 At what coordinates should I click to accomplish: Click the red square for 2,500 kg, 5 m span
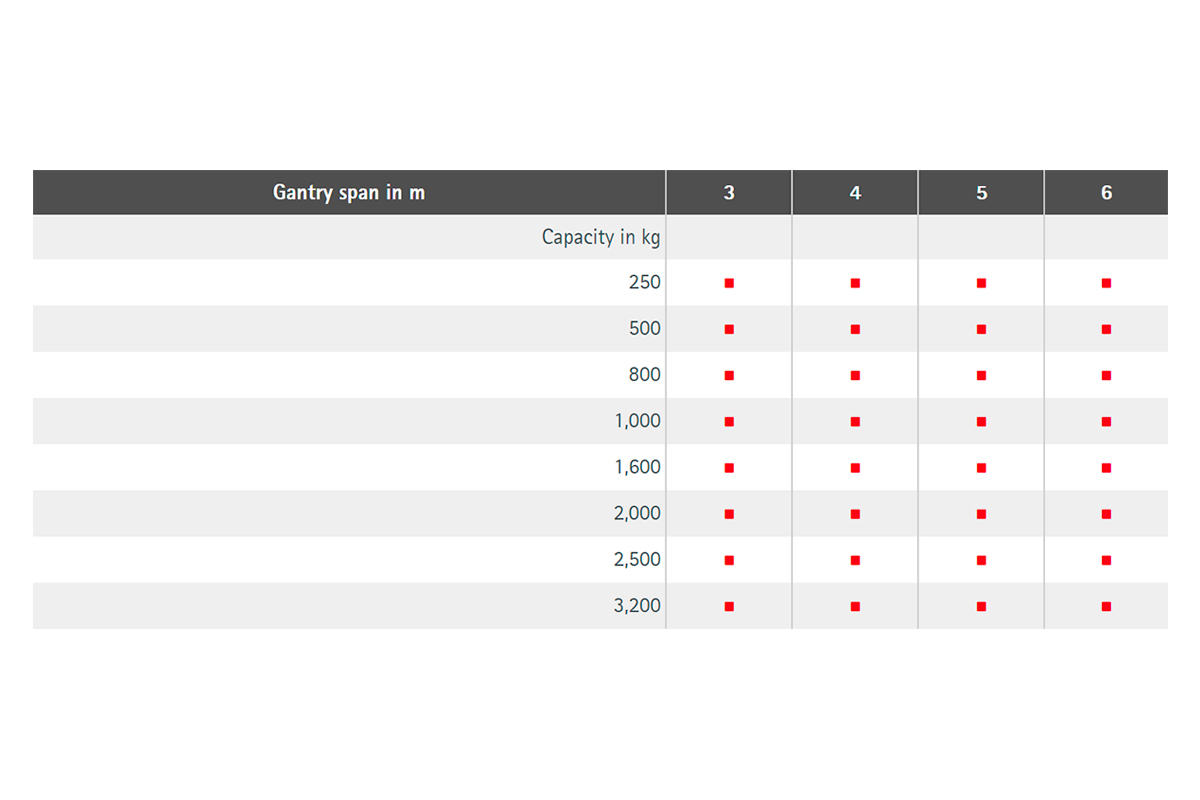click(x=981, y=560)
